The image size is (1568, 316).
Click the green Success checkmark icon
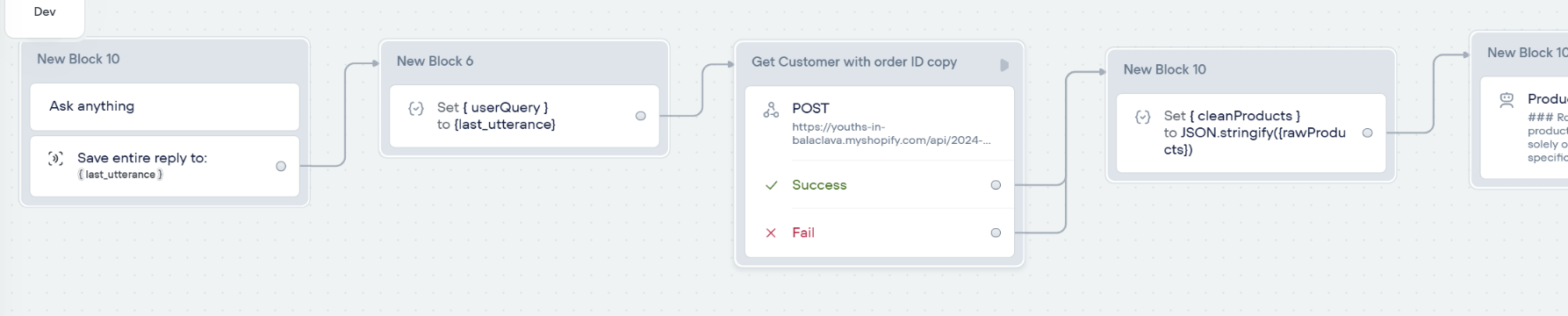click(771, 185)
